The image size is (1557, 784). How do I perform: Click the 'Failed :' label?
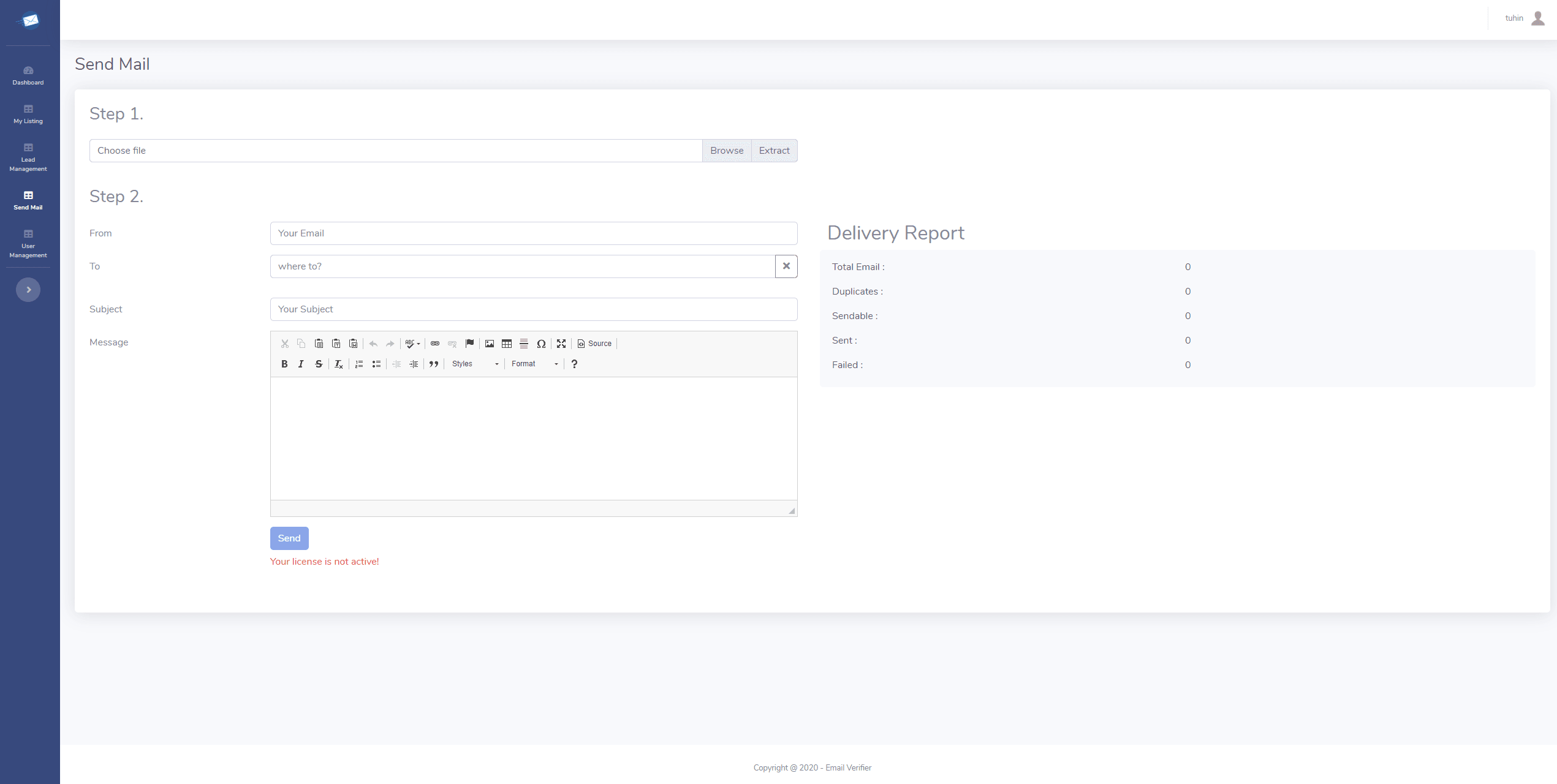tap(847, 365)
